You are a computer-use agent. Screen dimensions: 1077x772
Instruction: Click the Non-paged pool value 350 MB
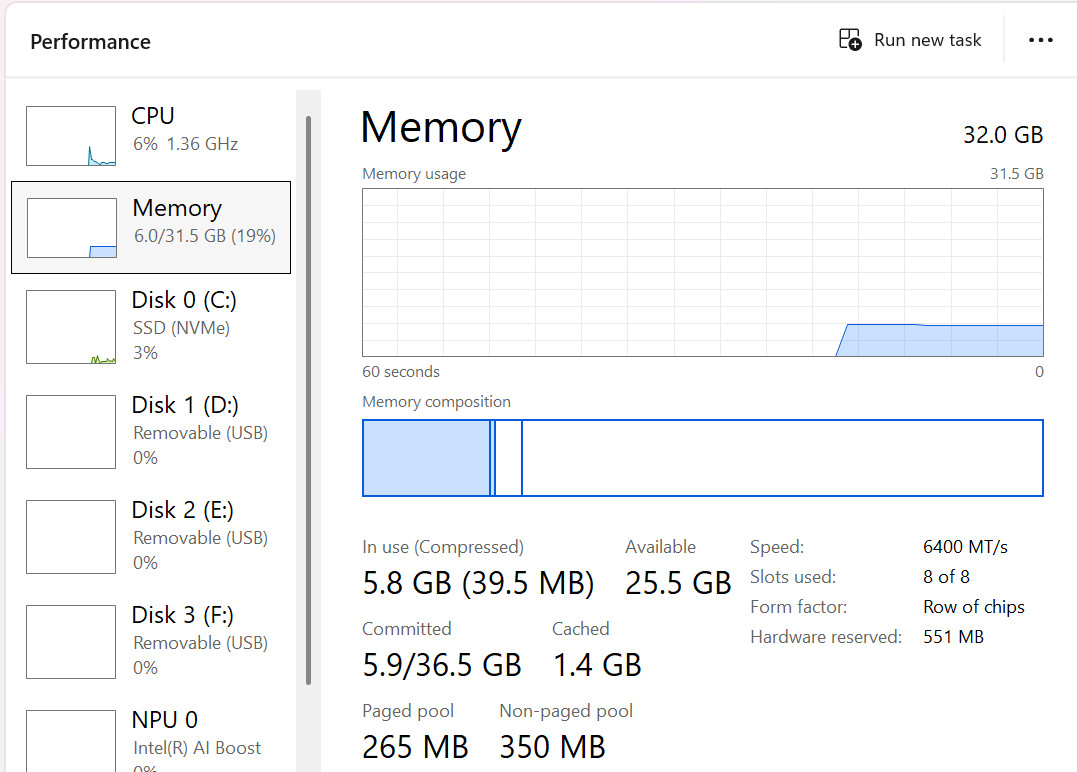tap(552, 747)
